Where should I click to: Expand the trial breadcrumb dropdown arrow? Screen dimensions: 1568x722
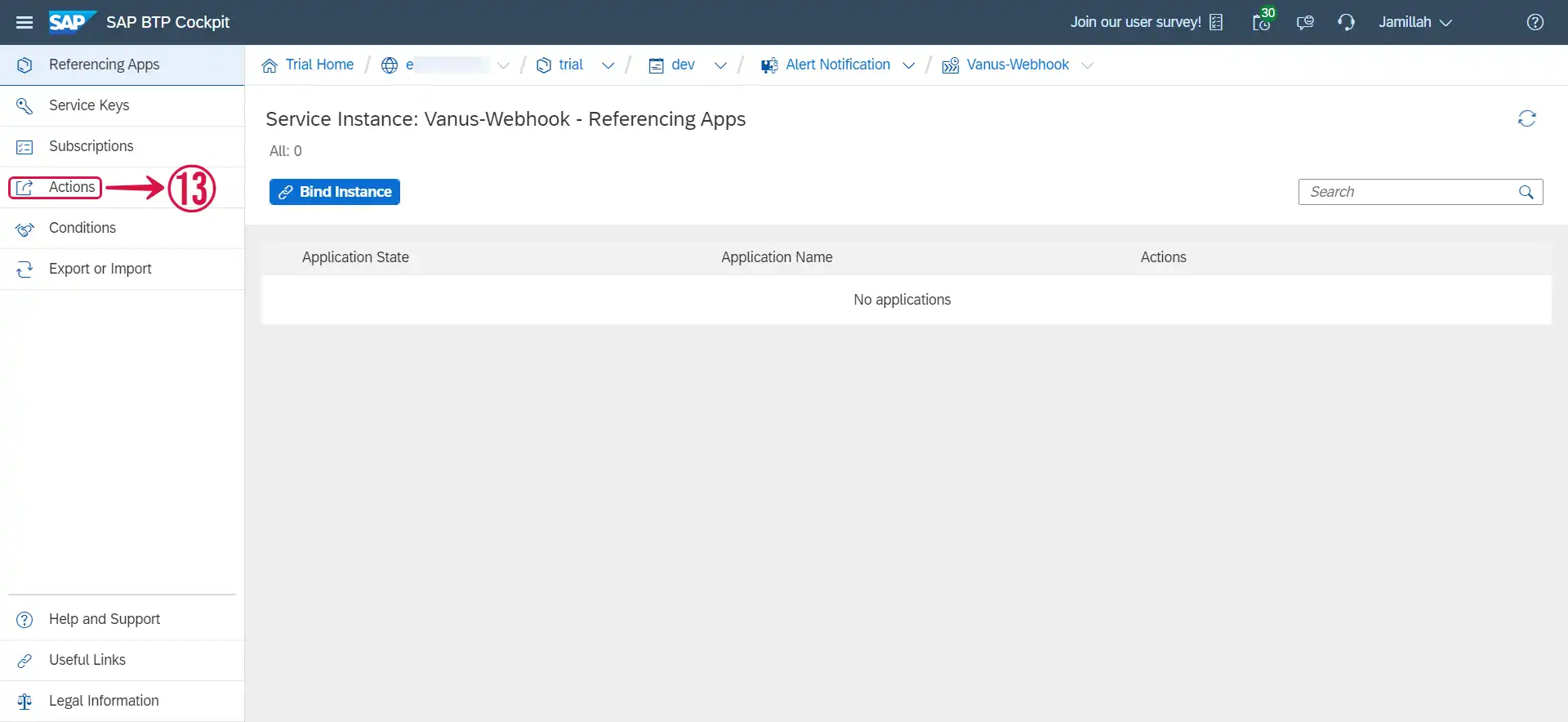pyautogui.click(x=608, y=65)
